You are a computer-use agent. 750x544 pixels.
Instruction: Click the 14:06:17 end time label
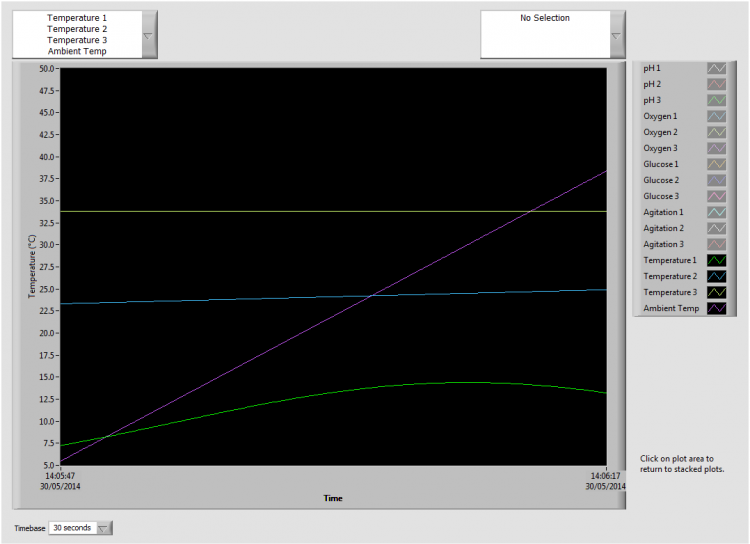pos(606,476)
